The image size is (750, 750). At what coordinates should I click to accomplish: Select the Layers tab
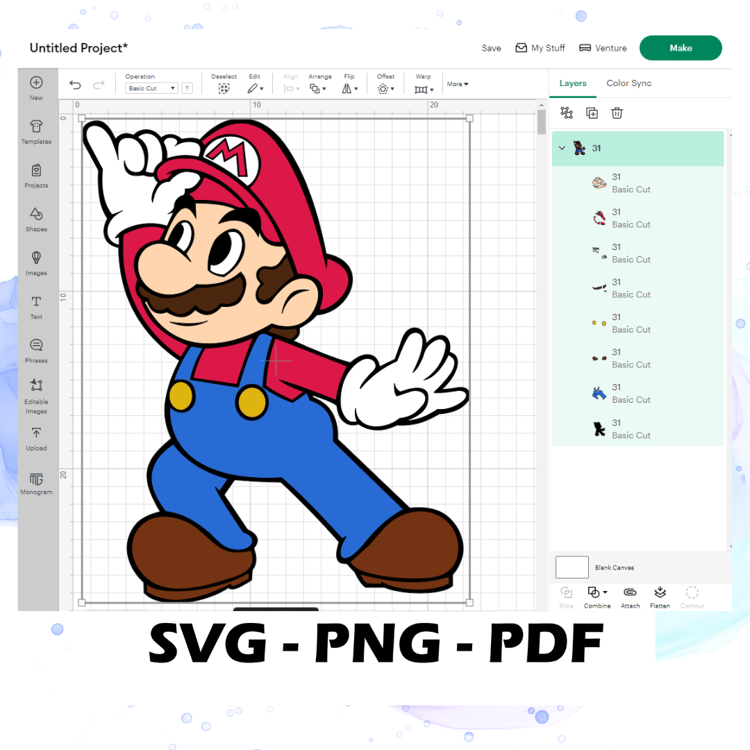(x=573, y=83)
